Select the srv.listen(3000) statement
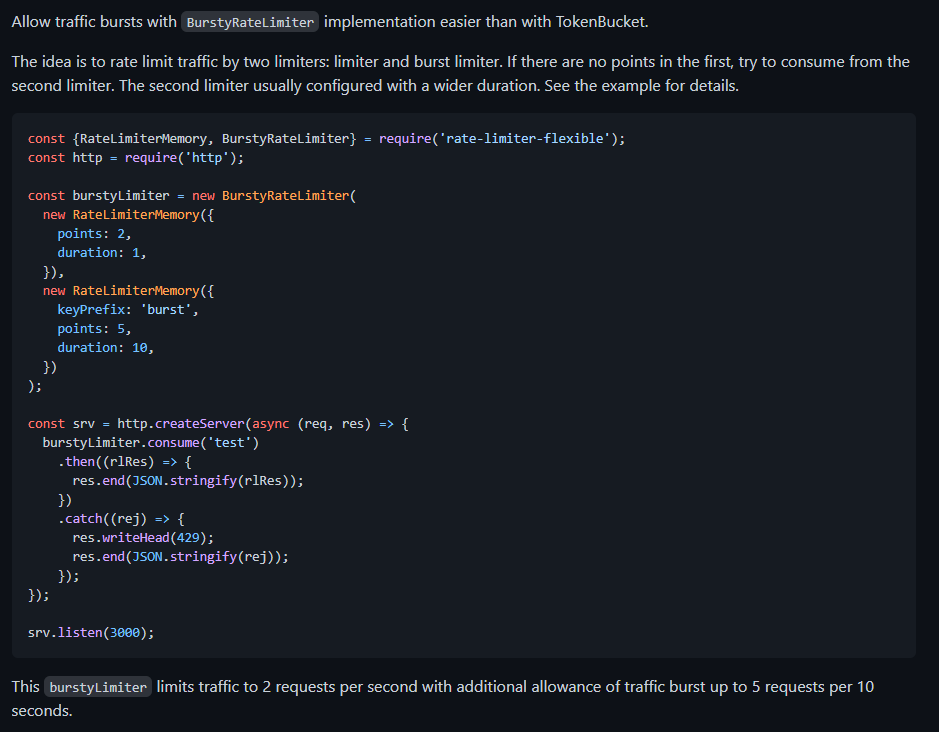The width and height of the screenshot is (939, 732). (x=91, y=632)
